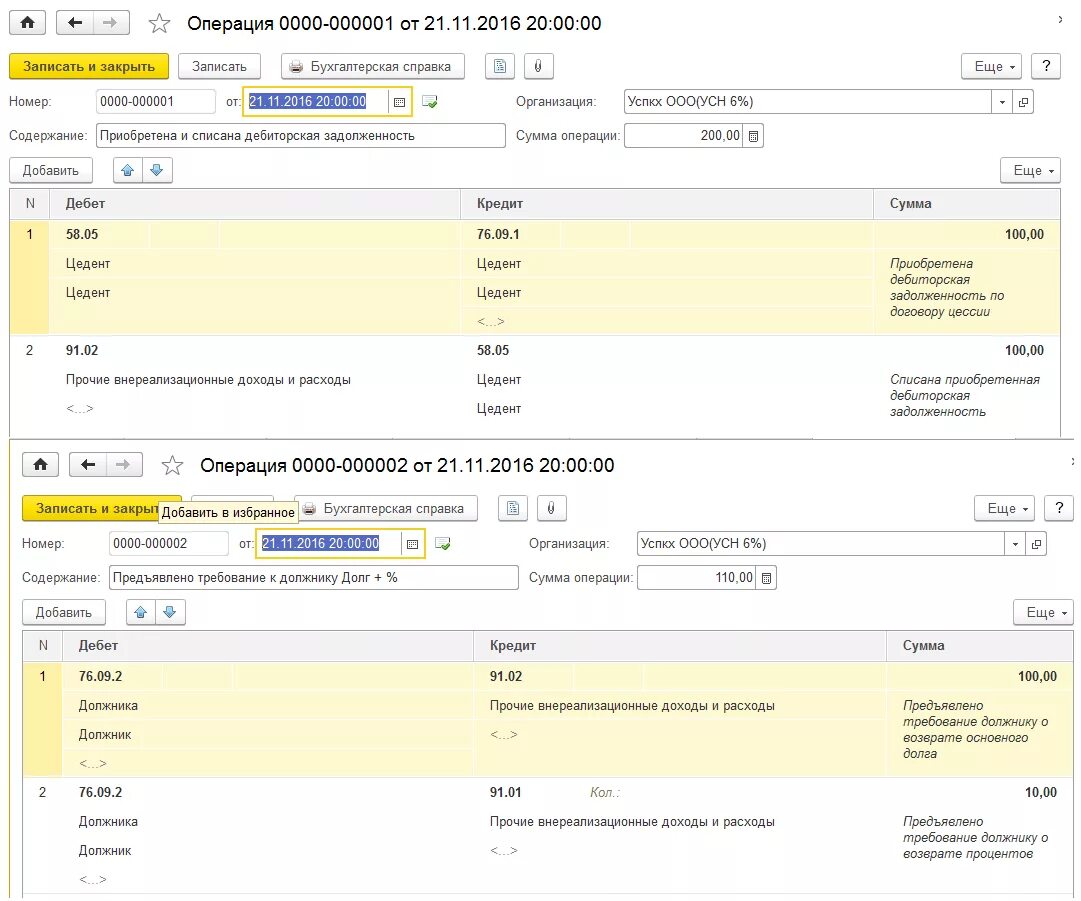Open calculator for Сумма операции 200,00

point(754,136)
